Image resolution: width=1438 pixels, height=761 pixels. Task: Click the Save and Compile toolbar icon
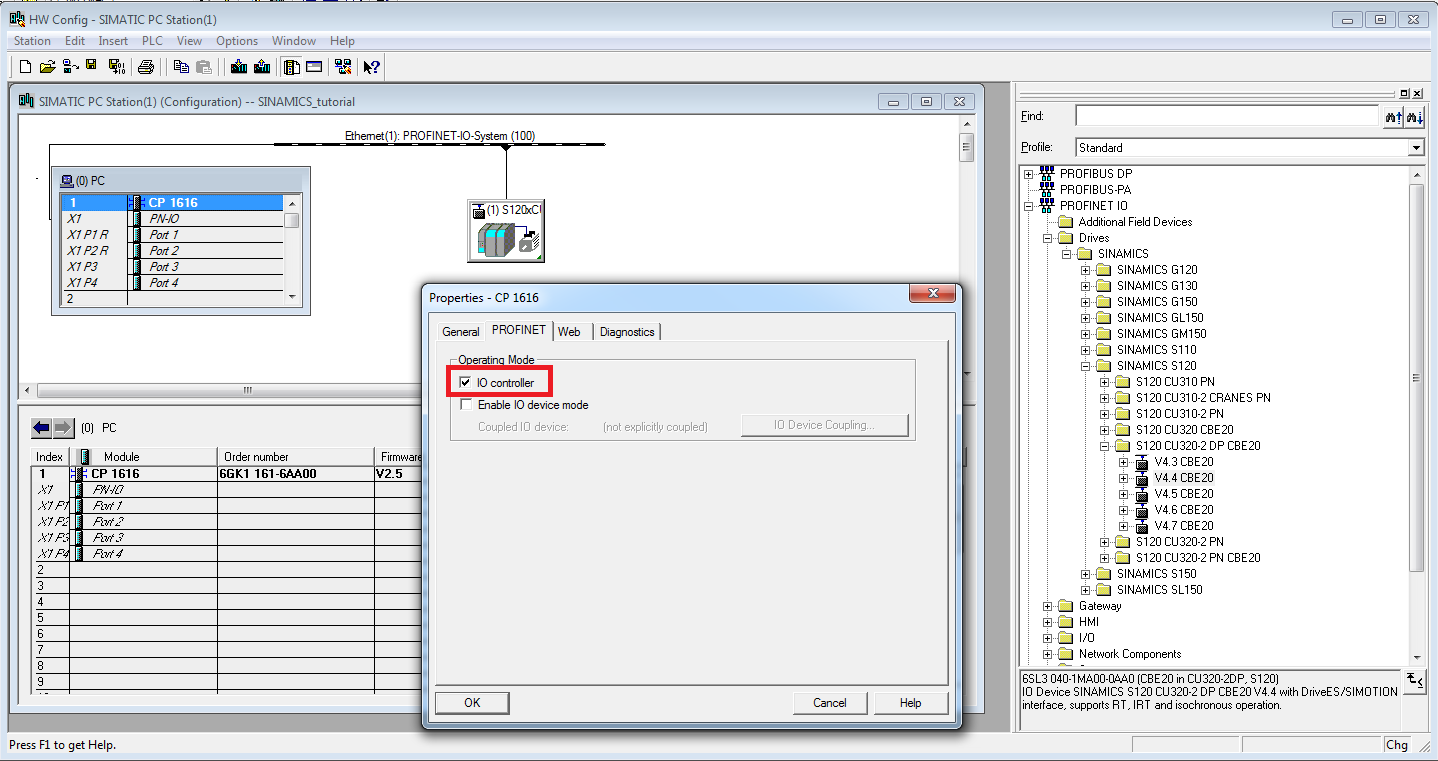[x=116, y=67]
